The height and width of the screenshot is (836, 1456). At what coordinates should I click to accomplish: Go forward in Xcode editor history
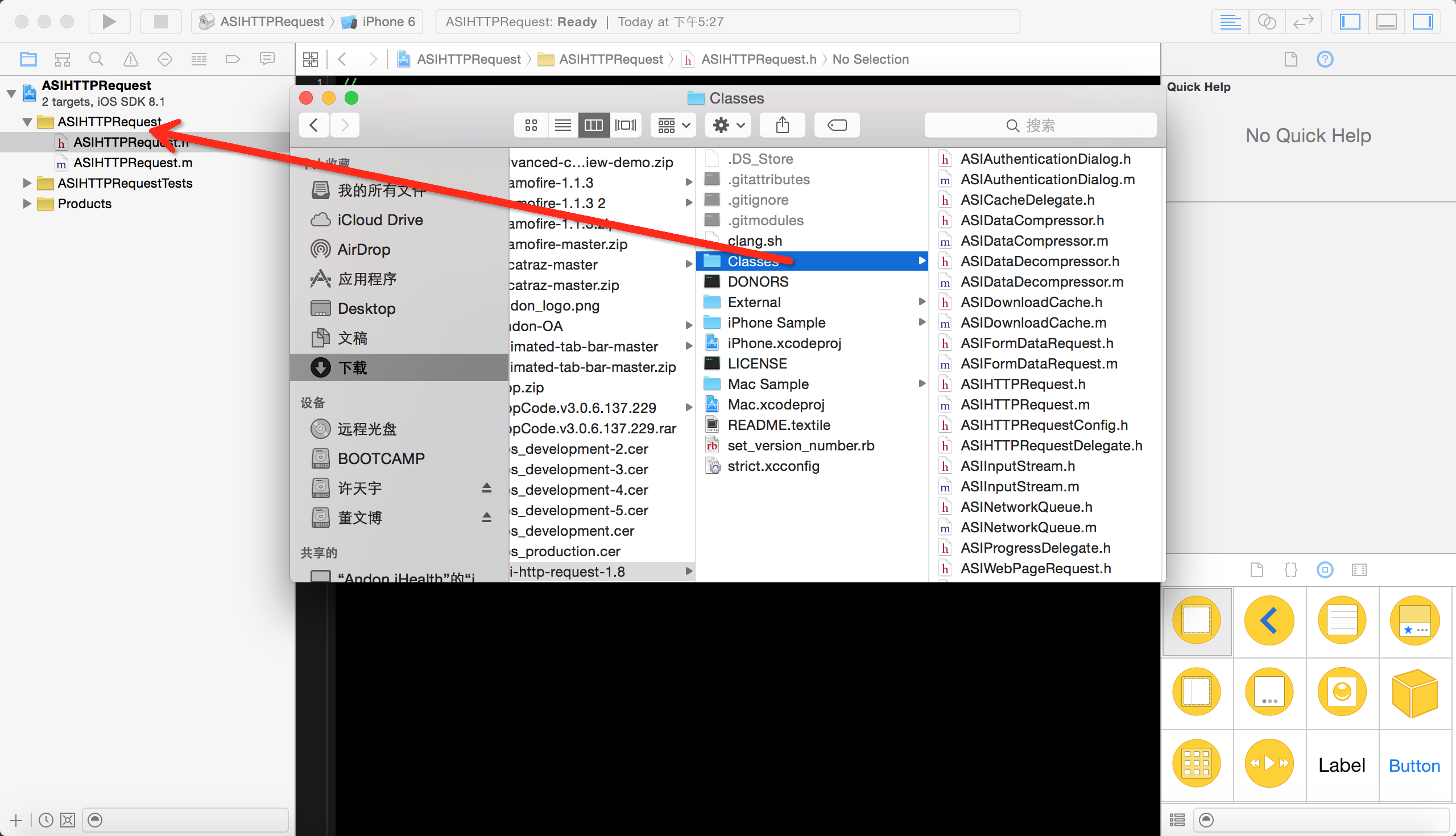click(373, 59)
